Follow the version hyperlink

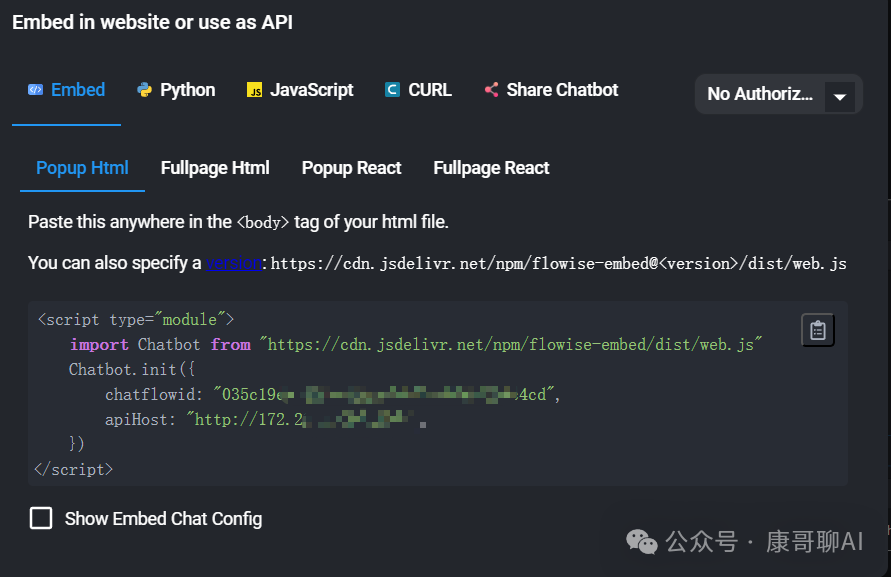point(234,263)
